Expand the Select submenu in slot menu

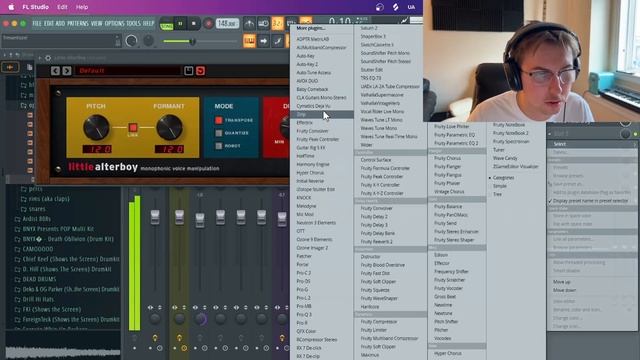(592, 144)
